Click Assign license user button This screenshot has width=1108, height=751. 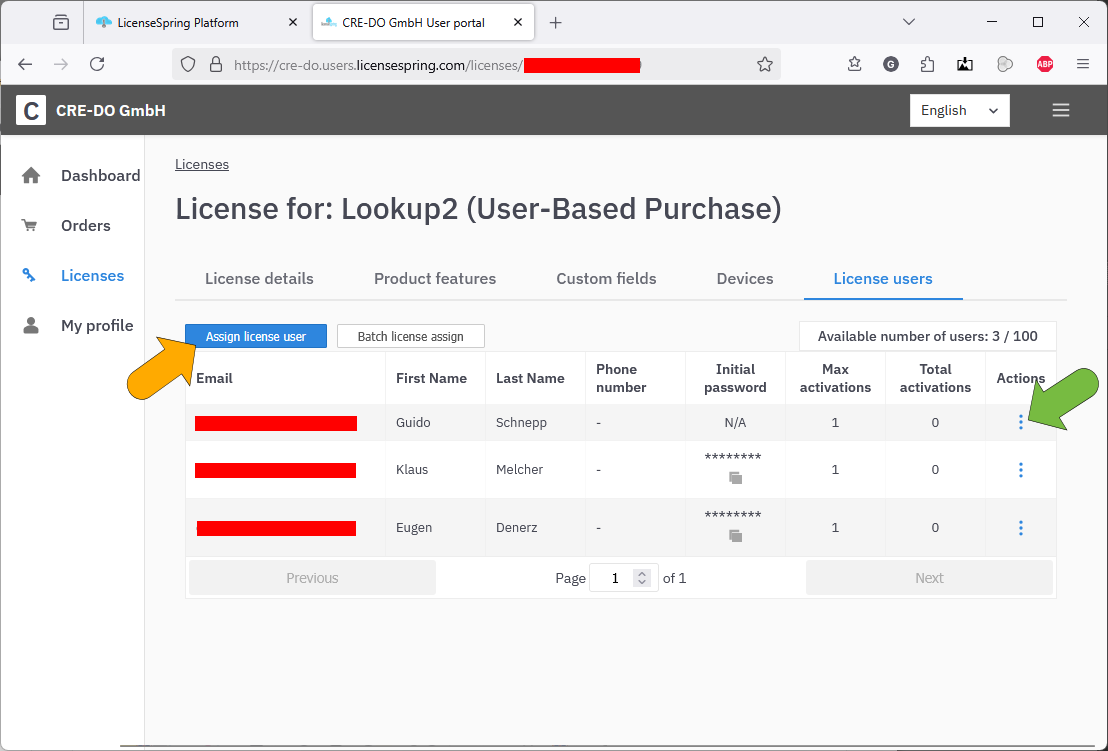pyautogui.click(x=256, y=336)
